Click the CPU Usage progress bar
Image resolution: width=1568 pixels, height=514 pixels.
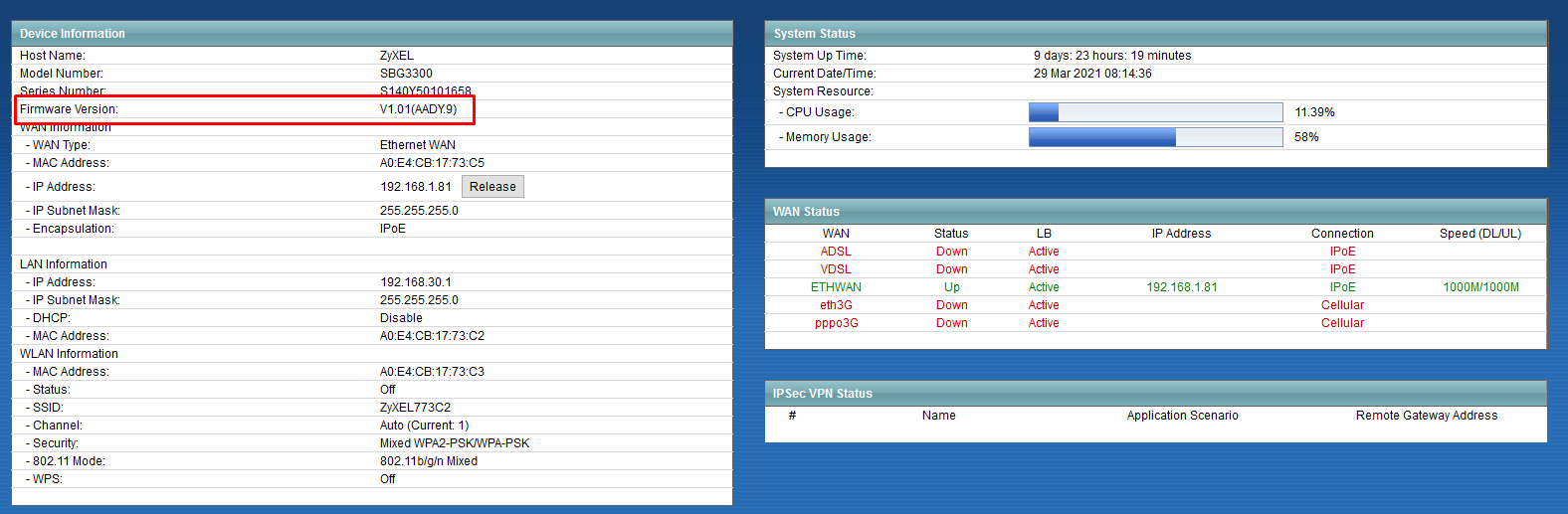point(1155,112)
